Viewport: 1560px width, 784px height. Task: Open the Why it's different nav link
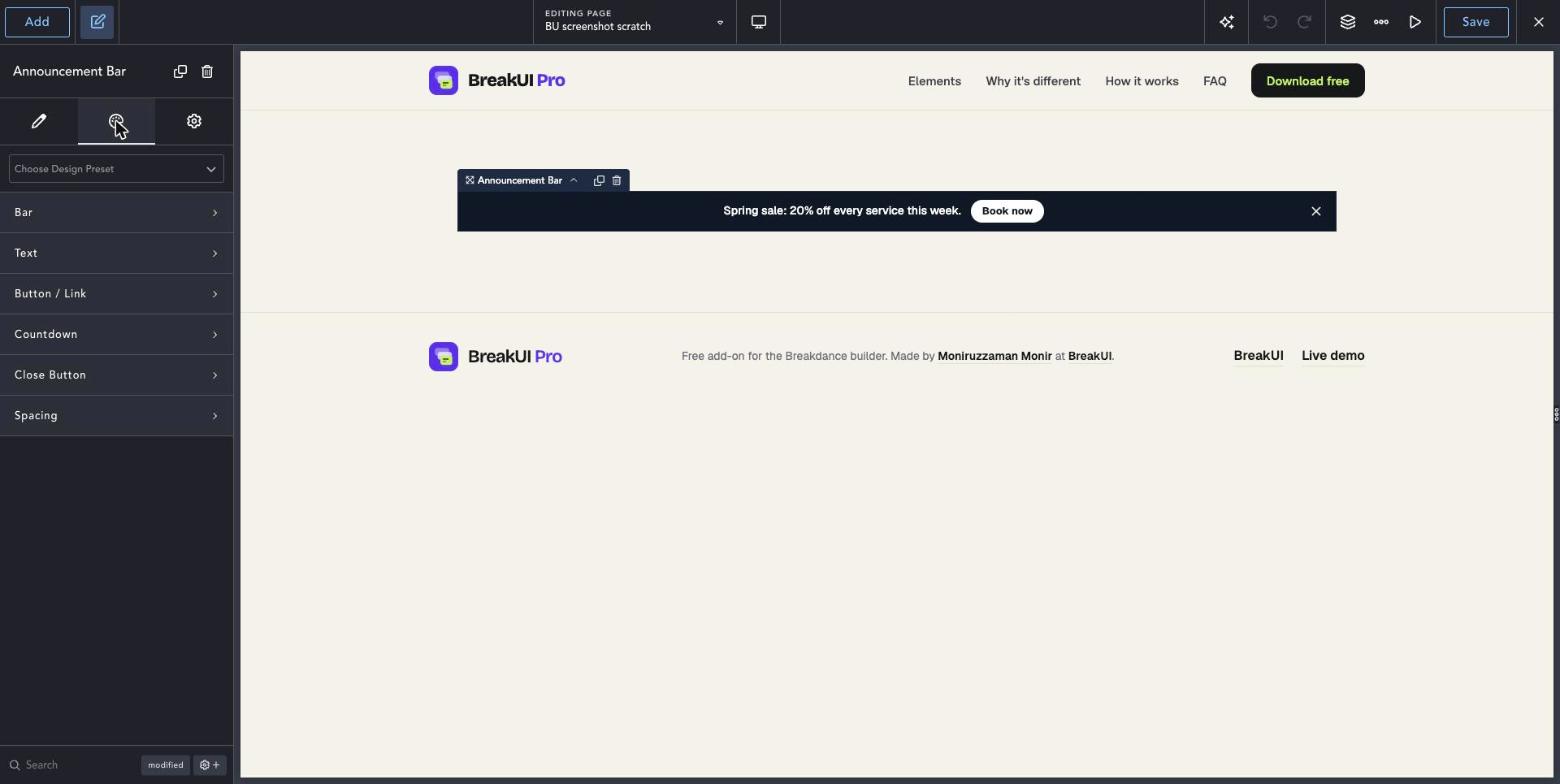click(x=1033, y=81)
